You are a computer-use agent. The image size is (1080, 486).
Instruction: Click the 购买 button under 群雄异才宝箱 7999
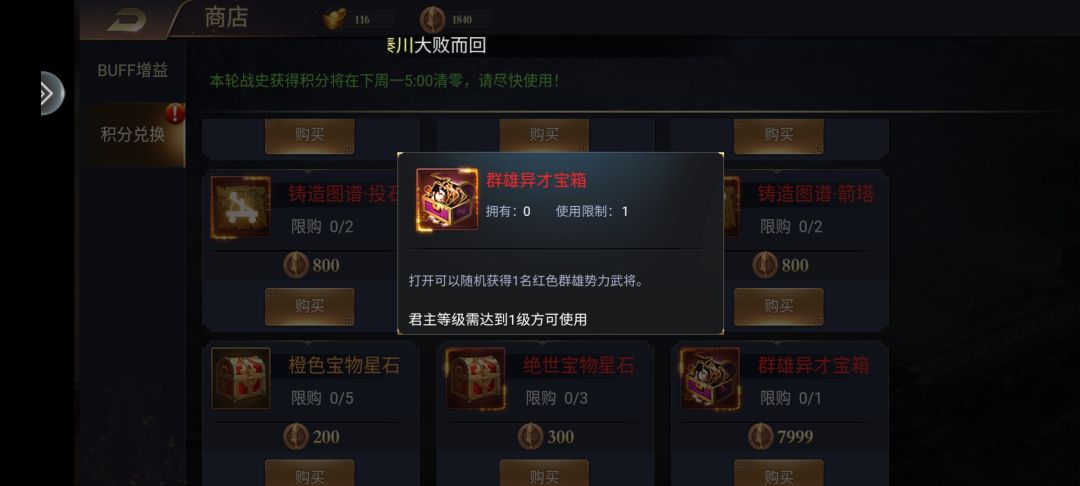tap(778, 474)
